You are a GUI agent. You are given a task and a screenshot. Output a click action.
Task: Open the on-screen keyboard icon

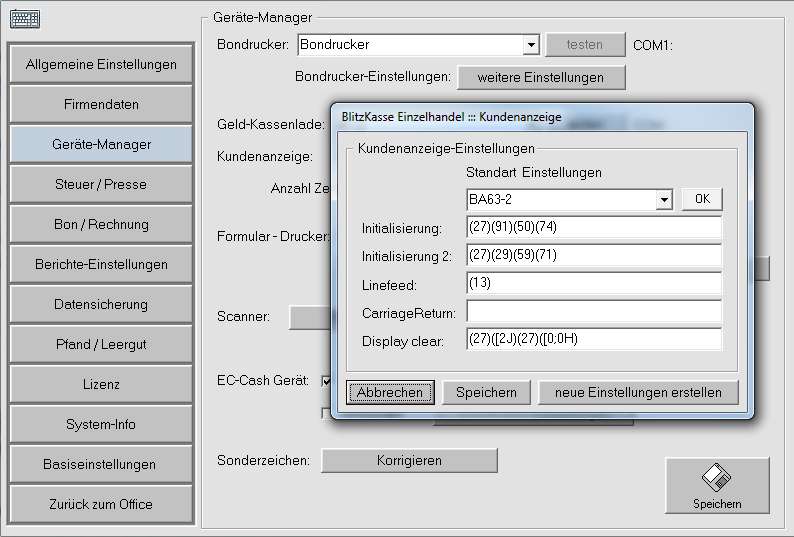point(25,19)
